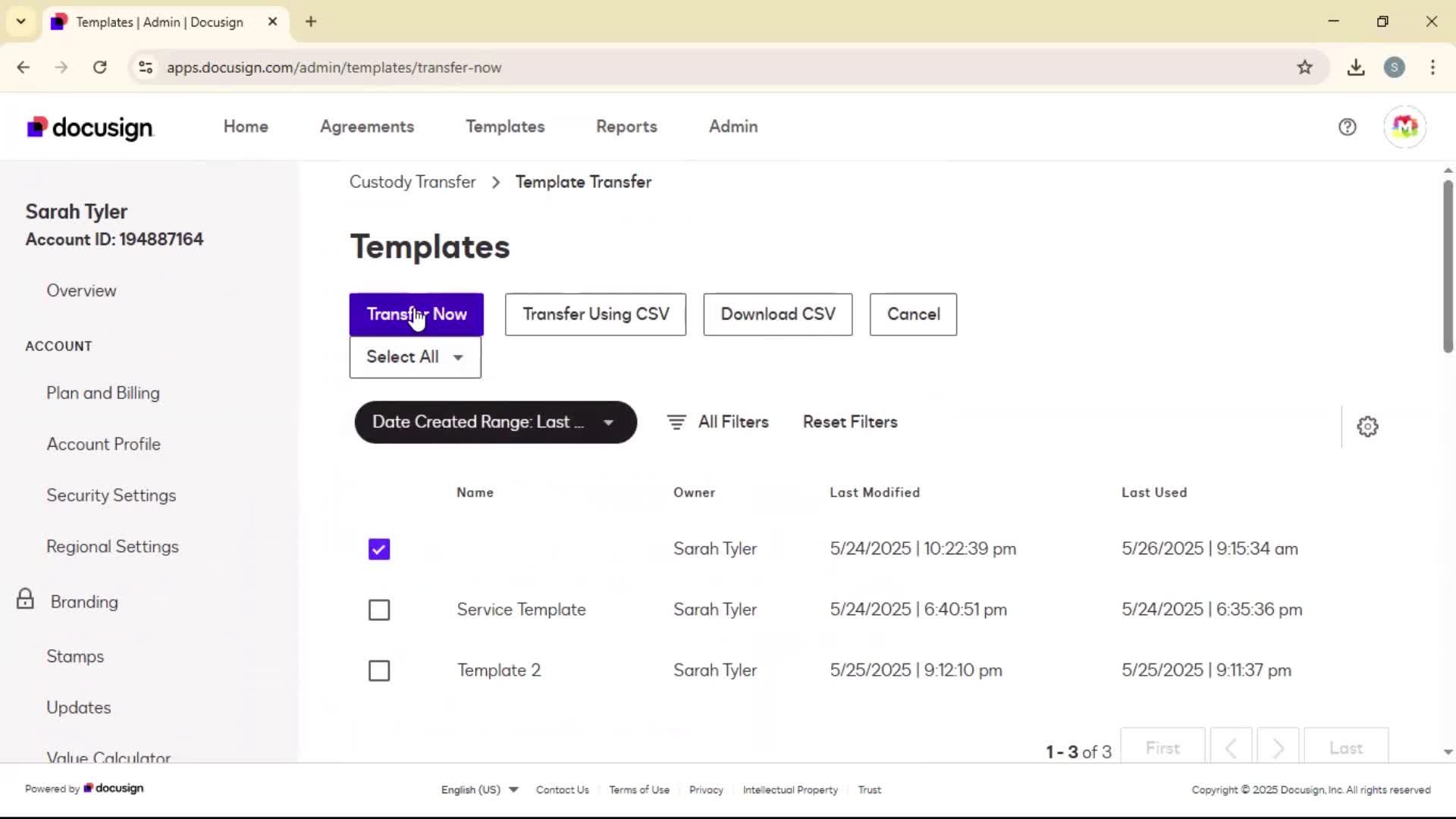Go to previous page arrow in pagination
The width and height of the screenshot is (1456, 819).
[x=1232, y=748]
